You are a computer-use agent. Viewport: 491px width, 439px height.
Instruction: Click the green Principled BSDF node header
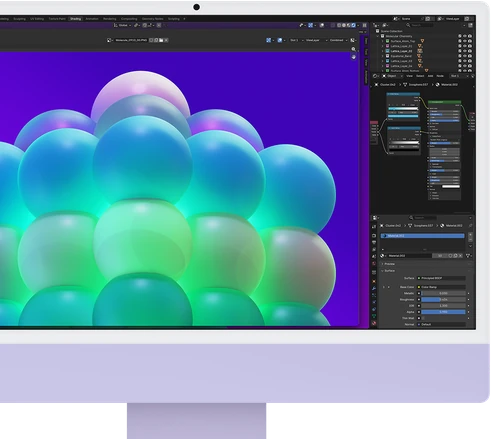tap(444, 102)
